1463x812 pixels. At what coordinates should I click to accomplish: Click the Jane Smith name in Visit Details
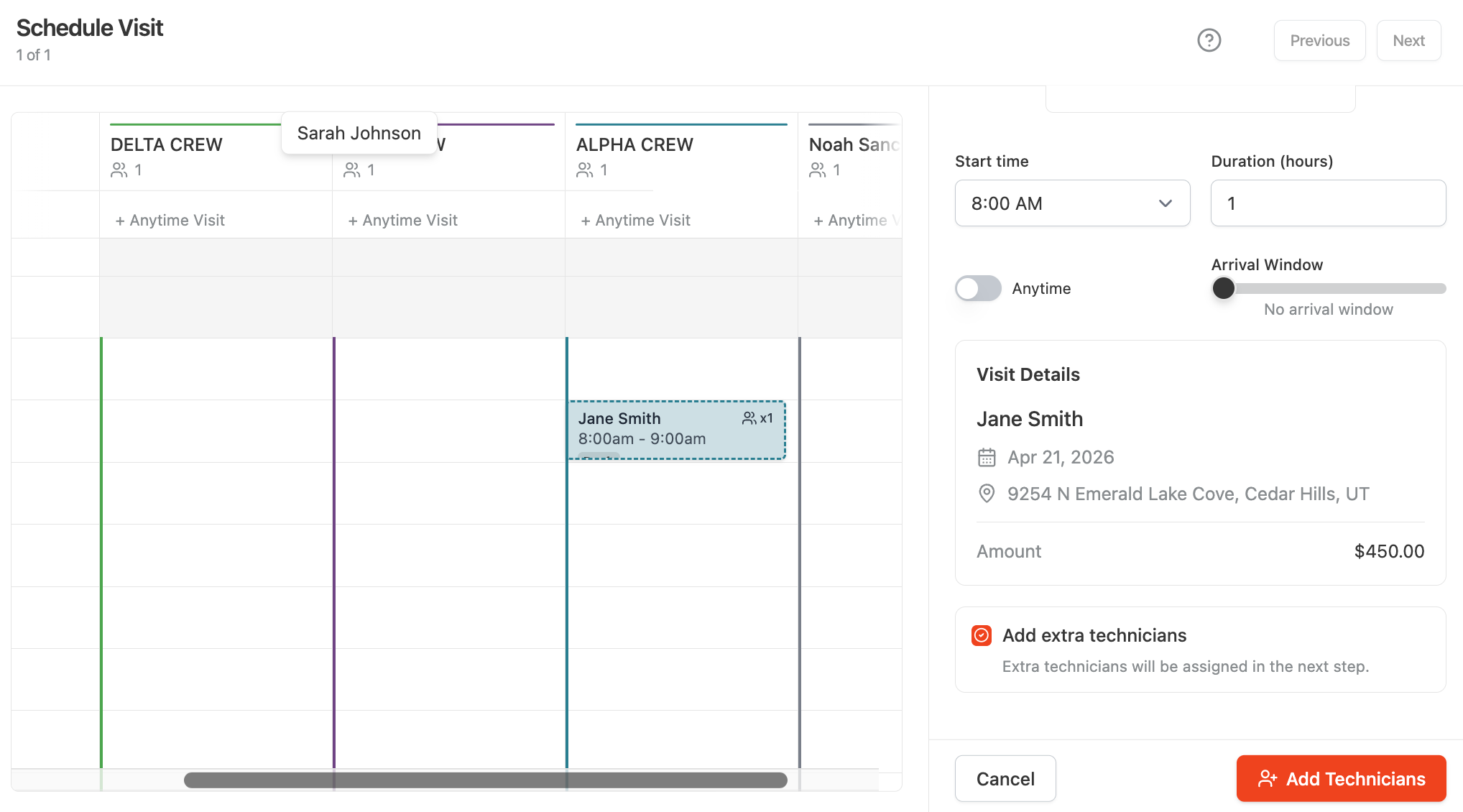pos(1030,419)
